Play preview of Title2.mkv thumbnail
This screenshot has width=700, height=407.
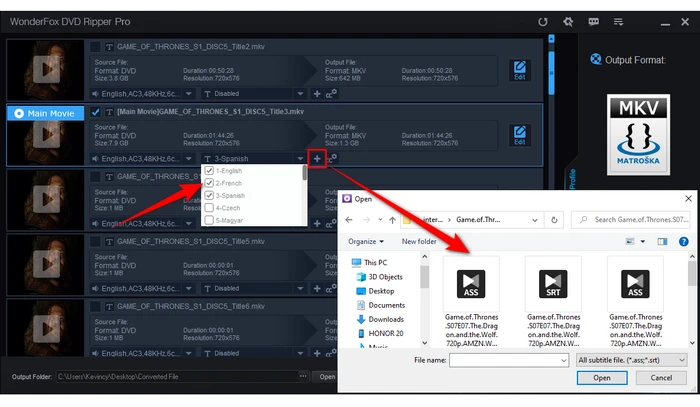tap(46, 69)
